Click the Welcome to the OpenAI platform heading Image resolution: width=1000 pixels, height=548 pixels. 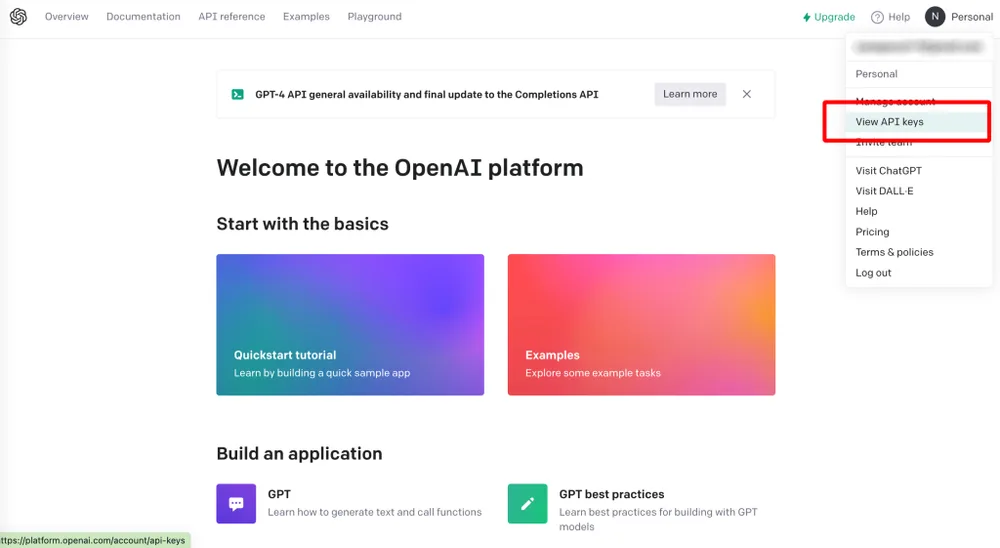(400, 168)
